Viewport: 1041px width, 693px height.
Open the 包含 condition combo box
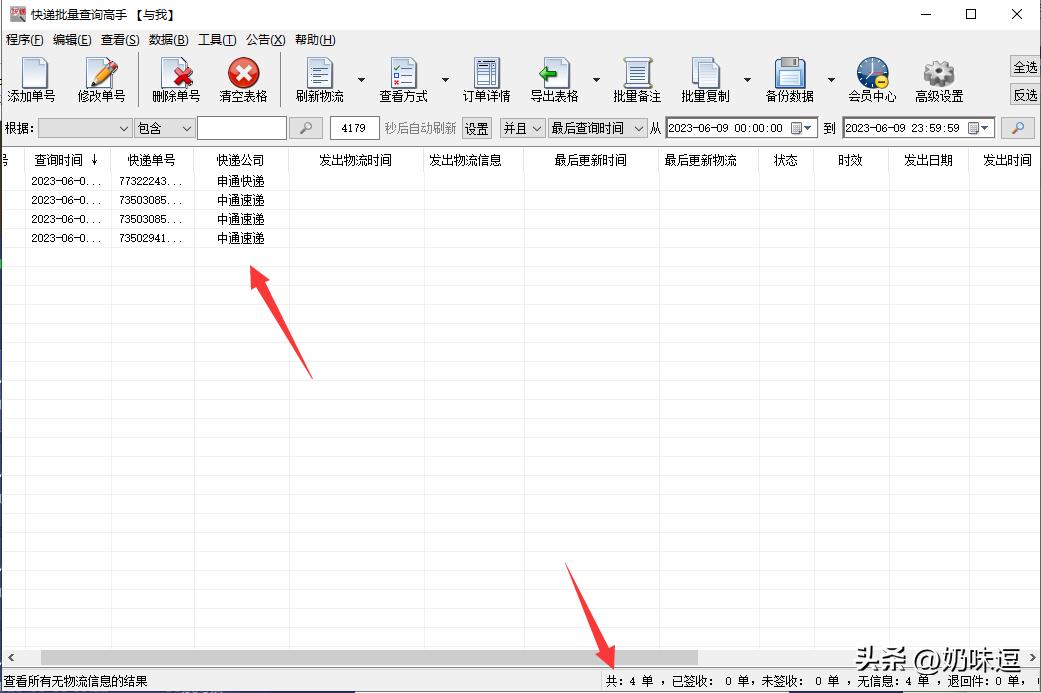pos(164,128)
